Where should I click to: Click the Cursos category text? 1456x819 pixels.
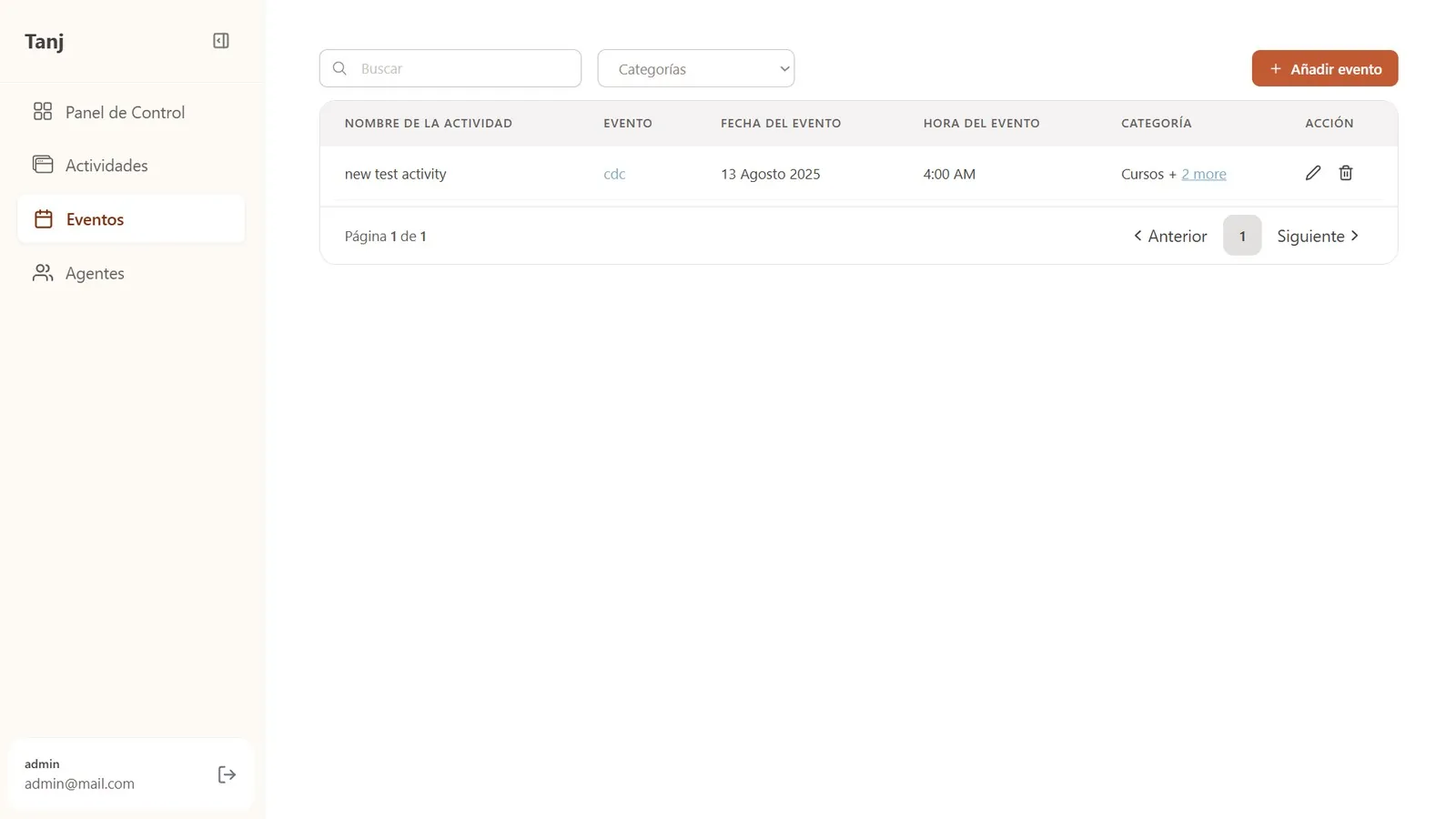(1142, 174)
